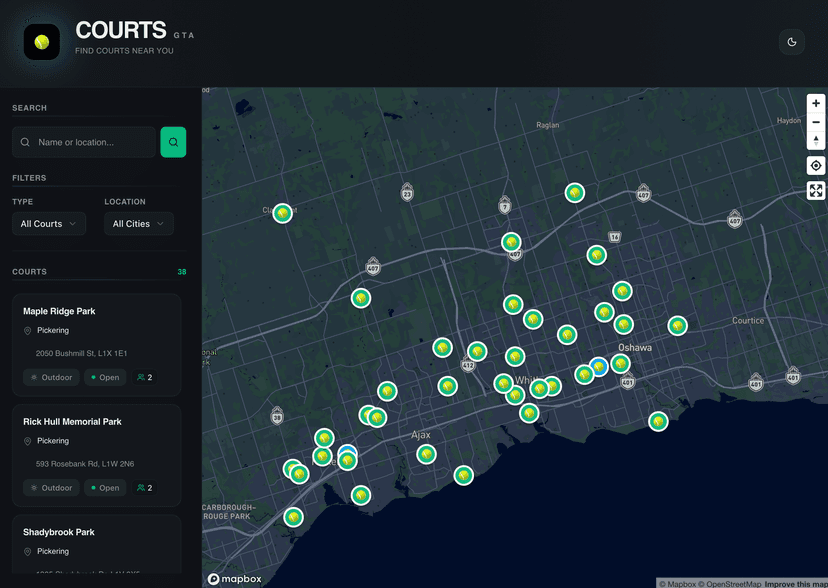The height and width of the screenshot is (588, 828).
Task: Enter fullscreen map mode via the expand control
Action: pyautogui.click(x=815, y=189)
